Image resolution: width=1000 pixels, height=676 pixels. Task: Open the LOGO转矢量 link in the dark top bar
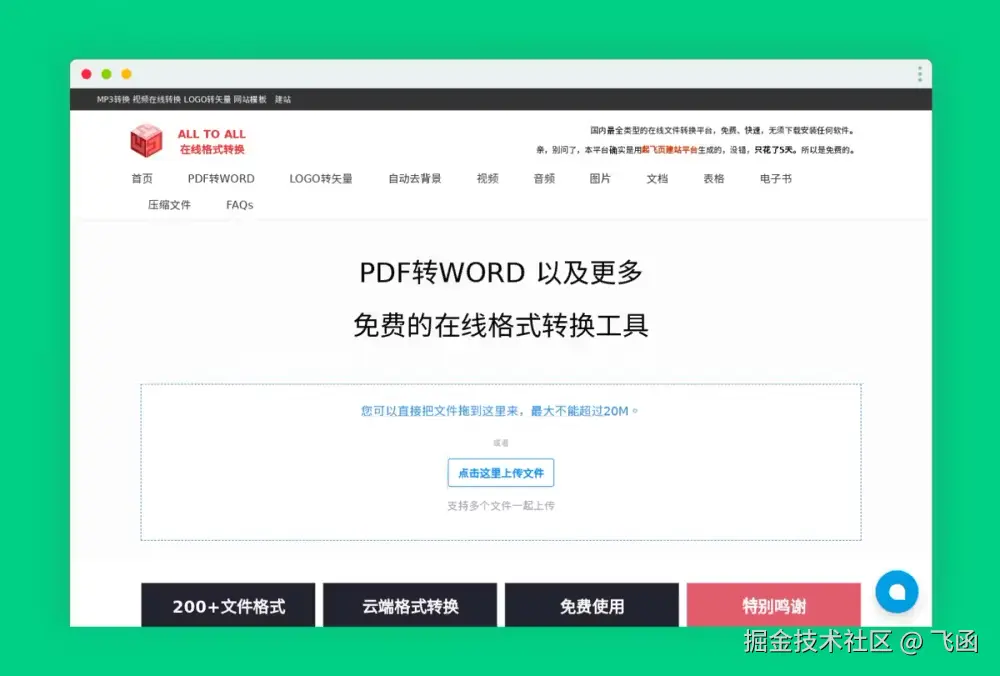(x=207, y=99)
